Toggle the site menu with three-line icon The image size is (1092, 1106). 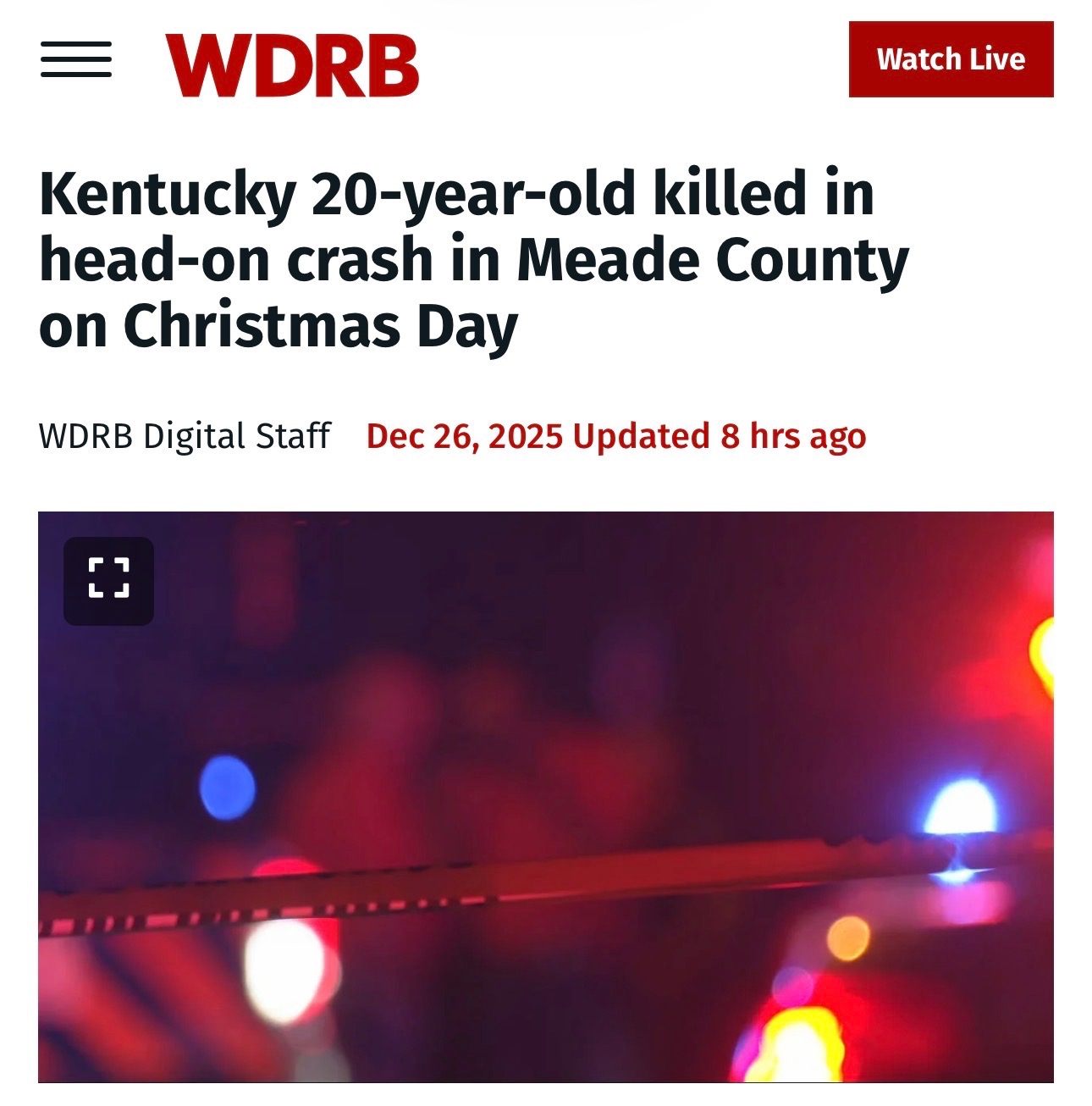tap(76, 59)
